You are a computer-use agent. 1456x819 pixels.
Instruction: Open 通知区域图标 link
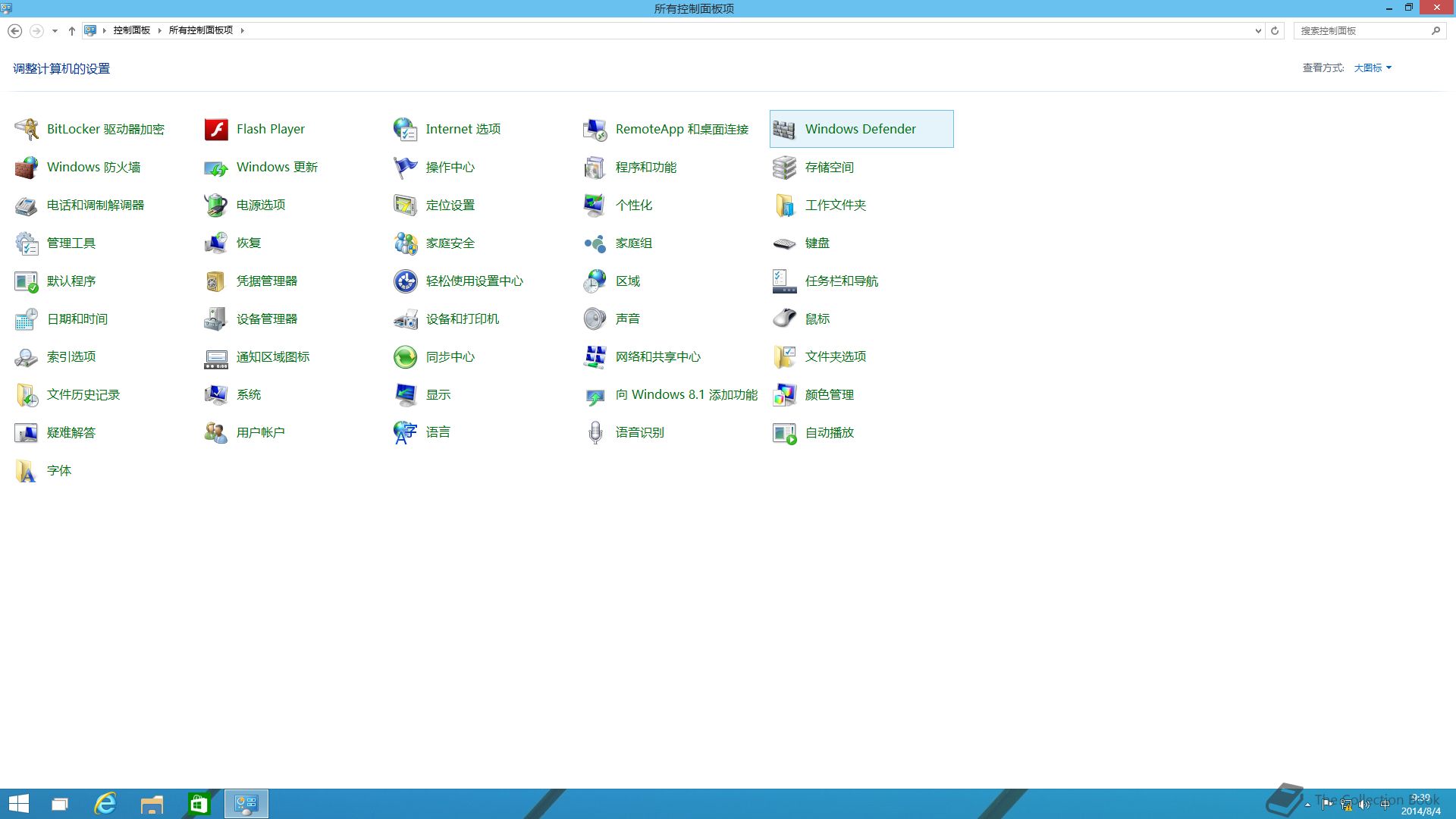(x=273, y=357)
